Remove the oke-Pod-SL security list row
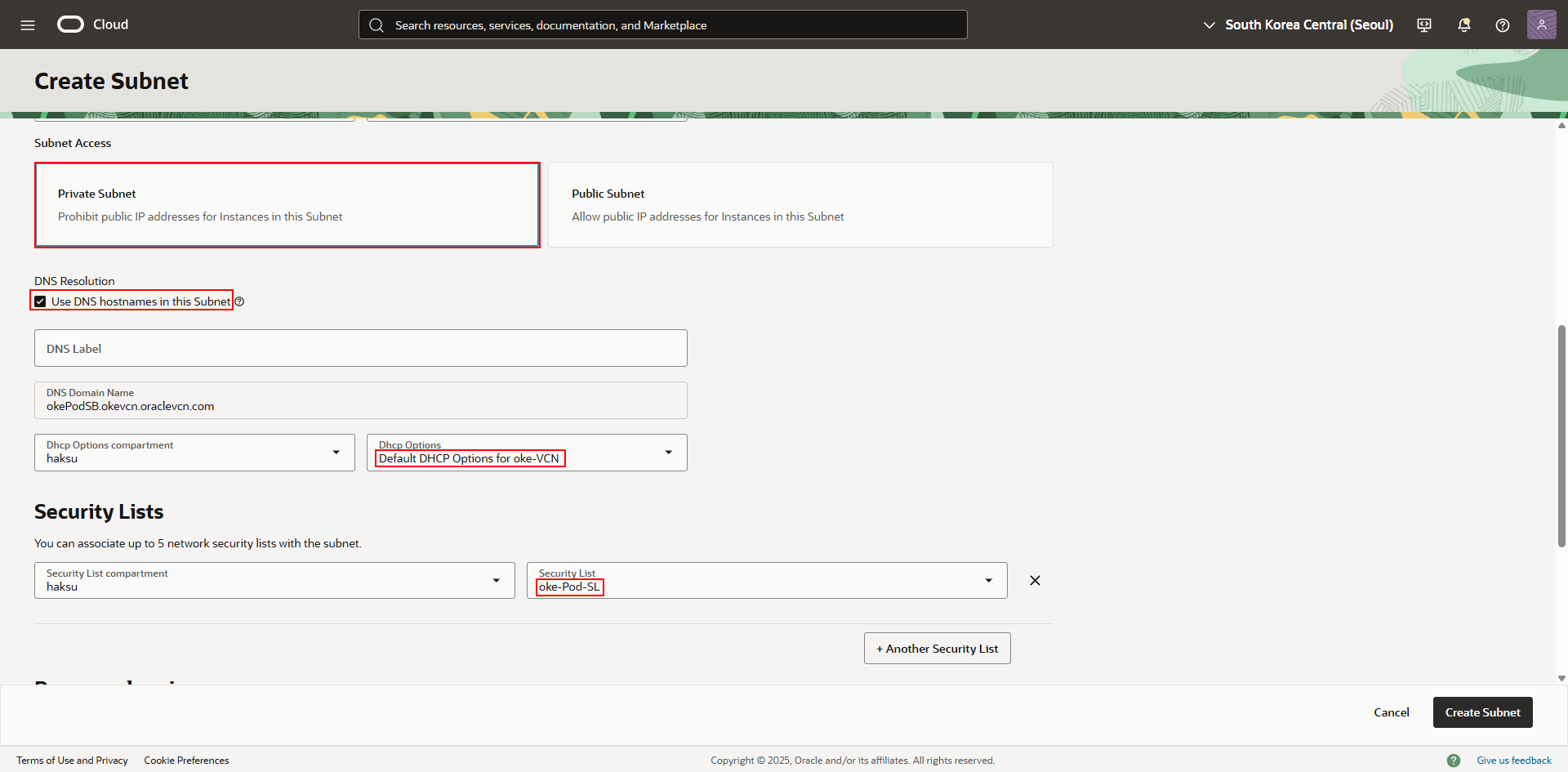This screenshot has width=1568, height=772. [1035, 581]
